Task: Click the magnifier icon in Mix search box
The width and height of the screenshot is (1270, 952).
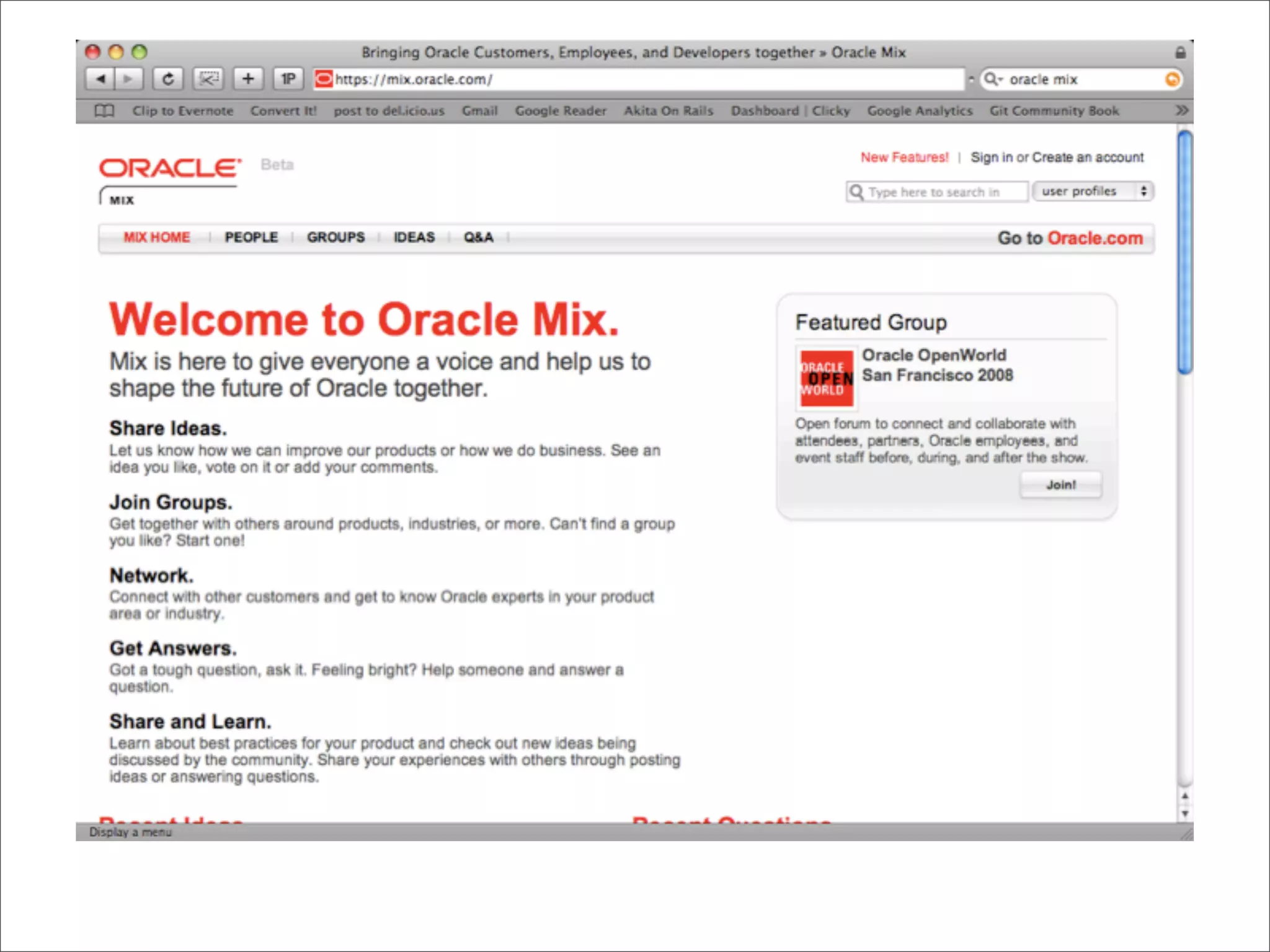Action: [x=856, y=192]
